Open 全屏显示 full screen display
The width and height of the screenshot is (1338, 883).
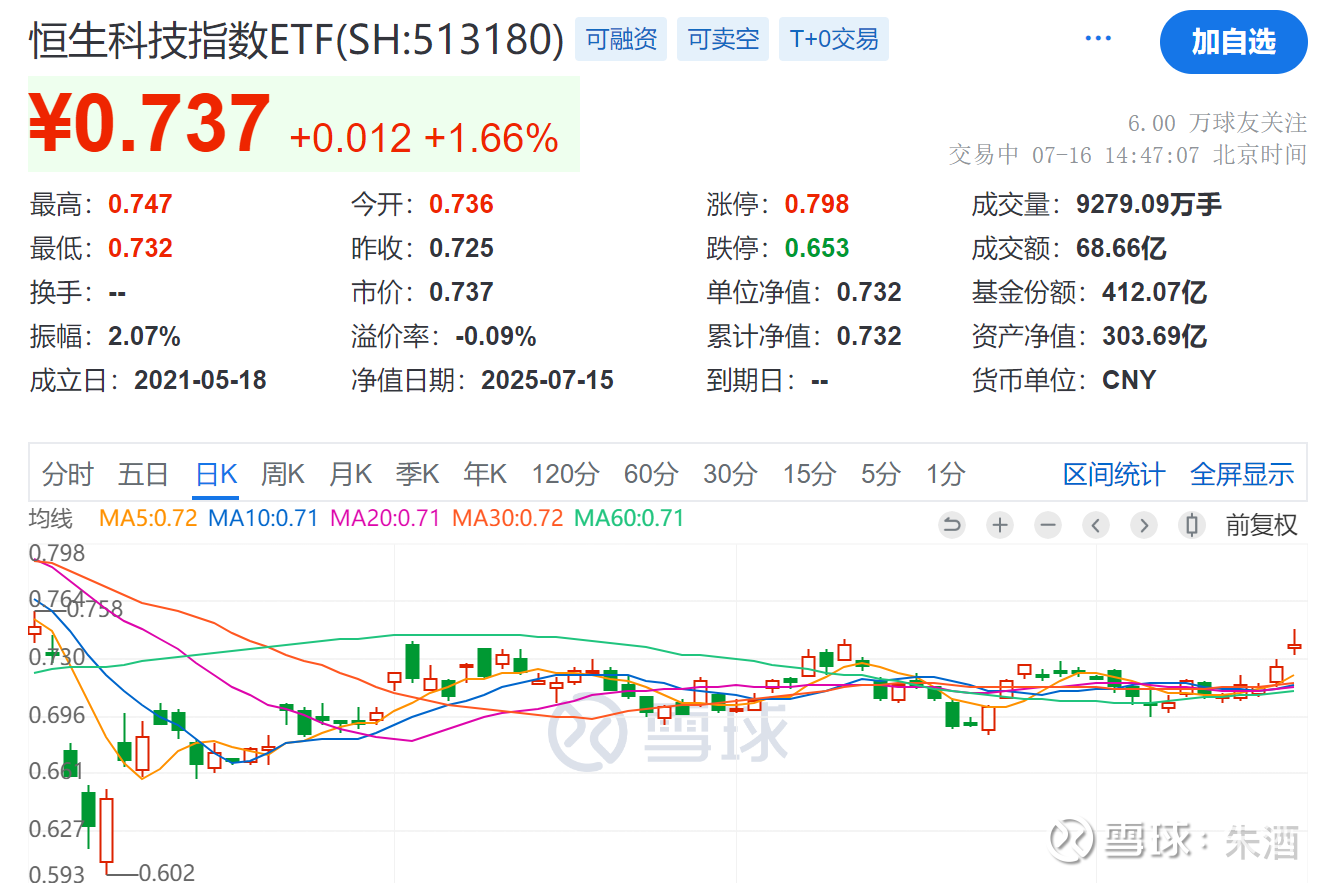(x=1242, y=474)
